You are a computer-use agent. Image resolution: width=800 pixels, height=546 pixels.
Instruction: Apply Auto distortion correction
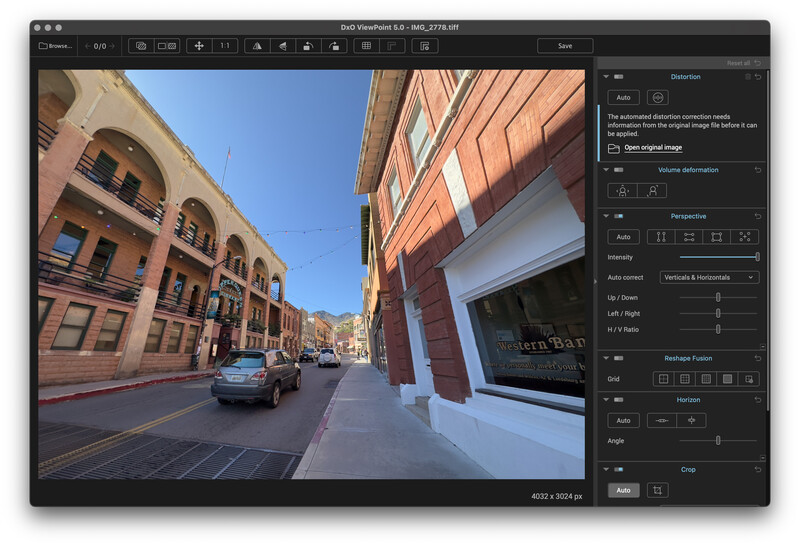point(623,97)
